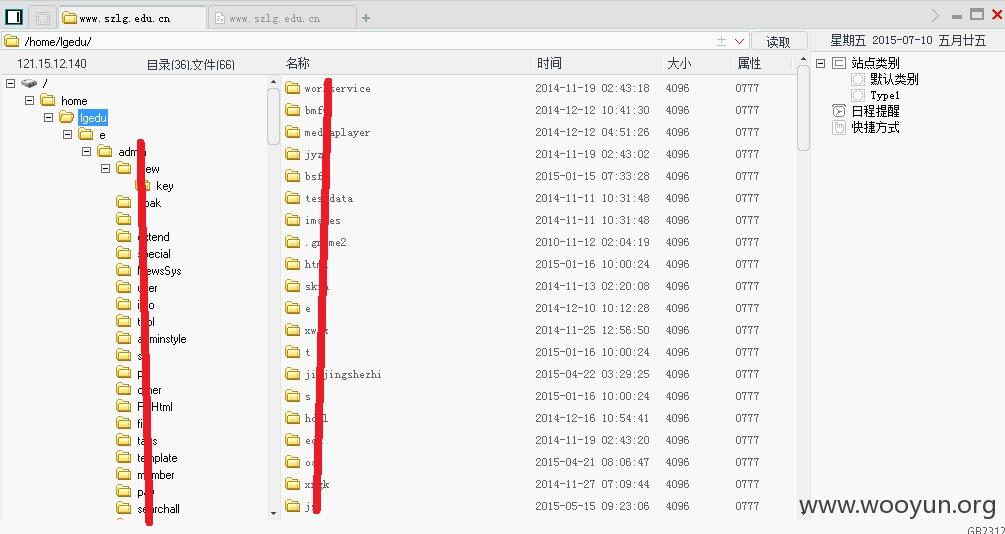Collapse the home node in tree

click(29, 101)
